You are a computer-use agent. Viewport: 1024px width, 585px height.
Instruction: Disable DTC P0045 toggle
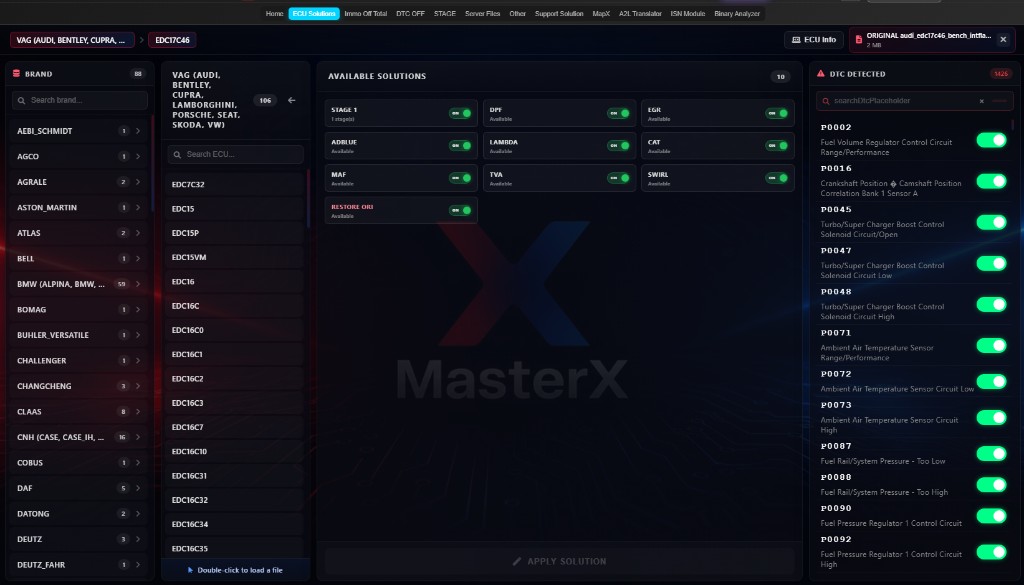pyautogui.click(x=991, y=222)
